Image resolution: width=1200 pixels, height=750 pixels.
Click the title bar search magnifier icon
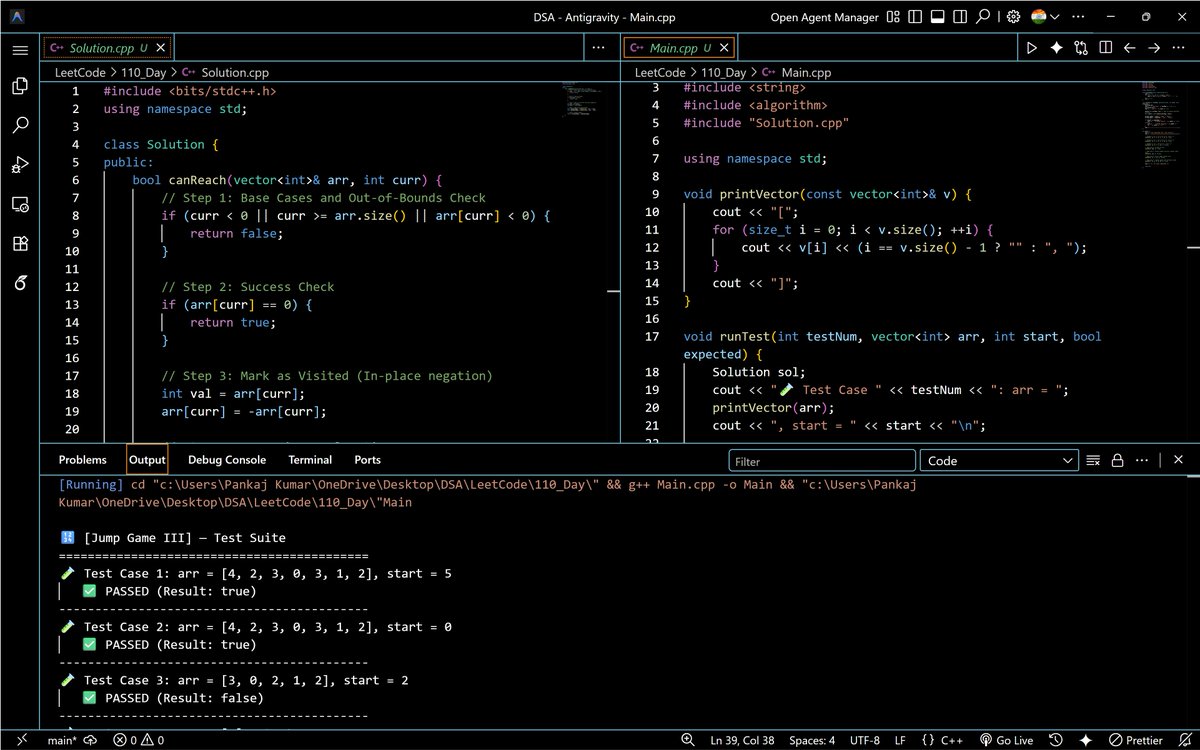click(984, 17)
